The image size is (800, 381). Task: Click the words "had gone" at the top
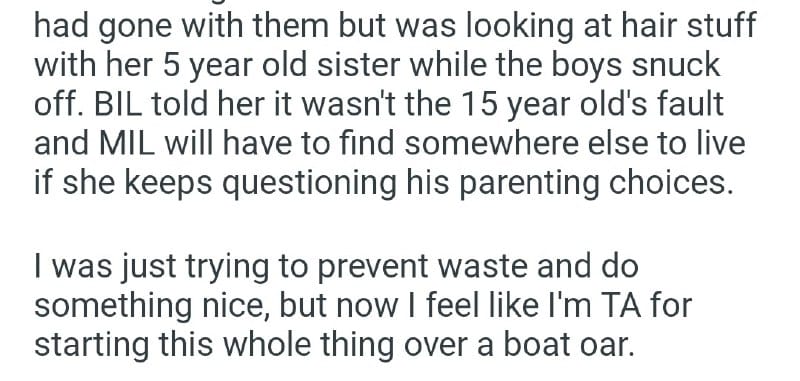tap(103, 26)
